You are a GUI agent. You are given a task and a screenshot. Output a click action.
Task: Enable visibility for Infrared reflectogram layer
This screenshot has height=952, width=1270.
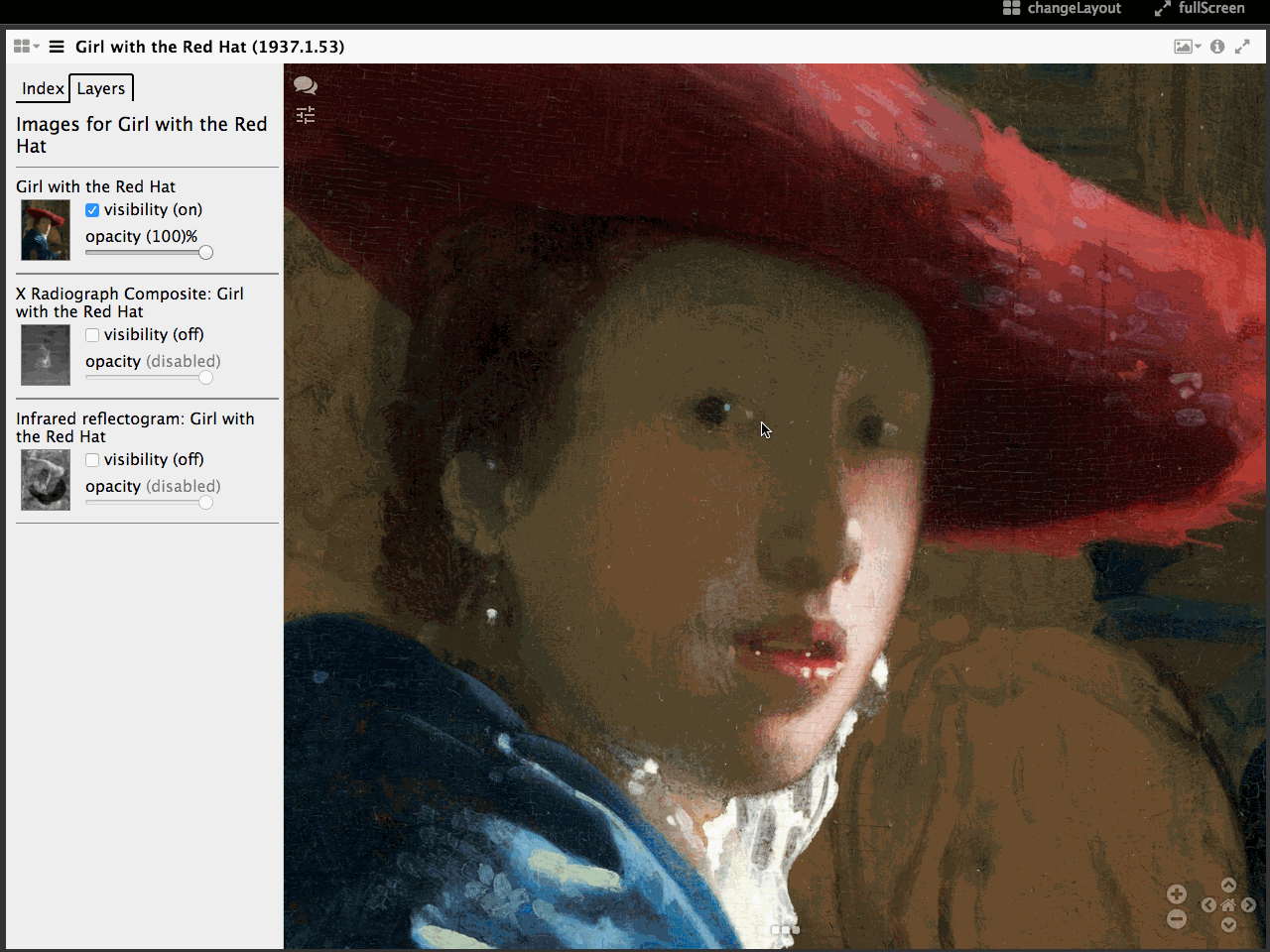(92, 460)
